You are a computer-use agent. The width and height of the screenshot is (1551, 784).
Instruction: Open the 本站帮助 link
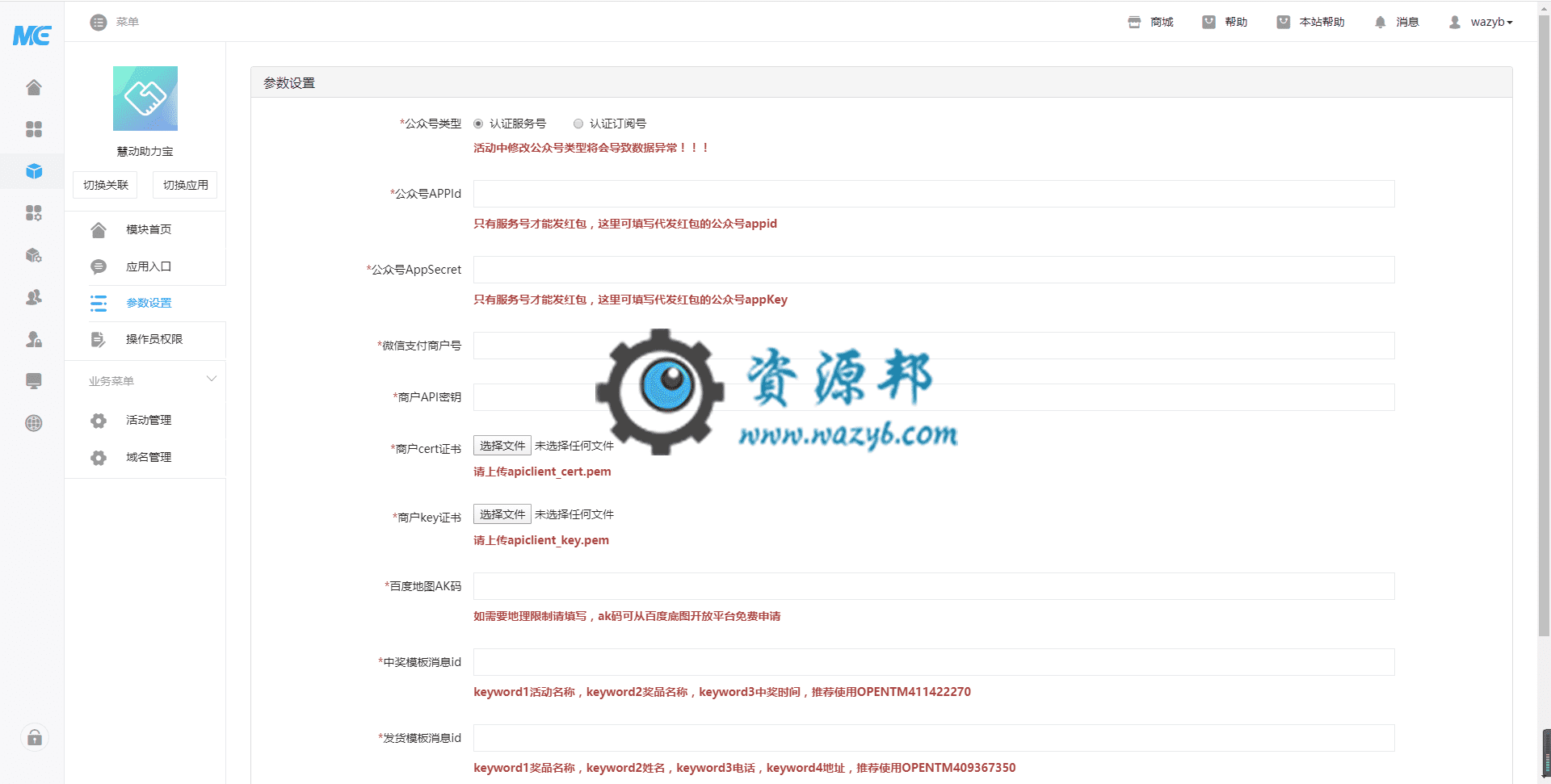click(x=1322, y=23)
